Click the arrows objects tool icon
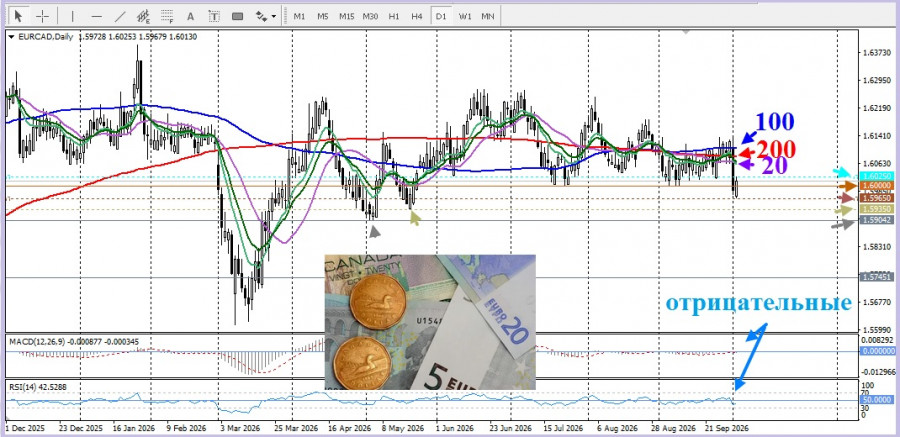This screenshot has height=437, width=900. tap(261, 16)
